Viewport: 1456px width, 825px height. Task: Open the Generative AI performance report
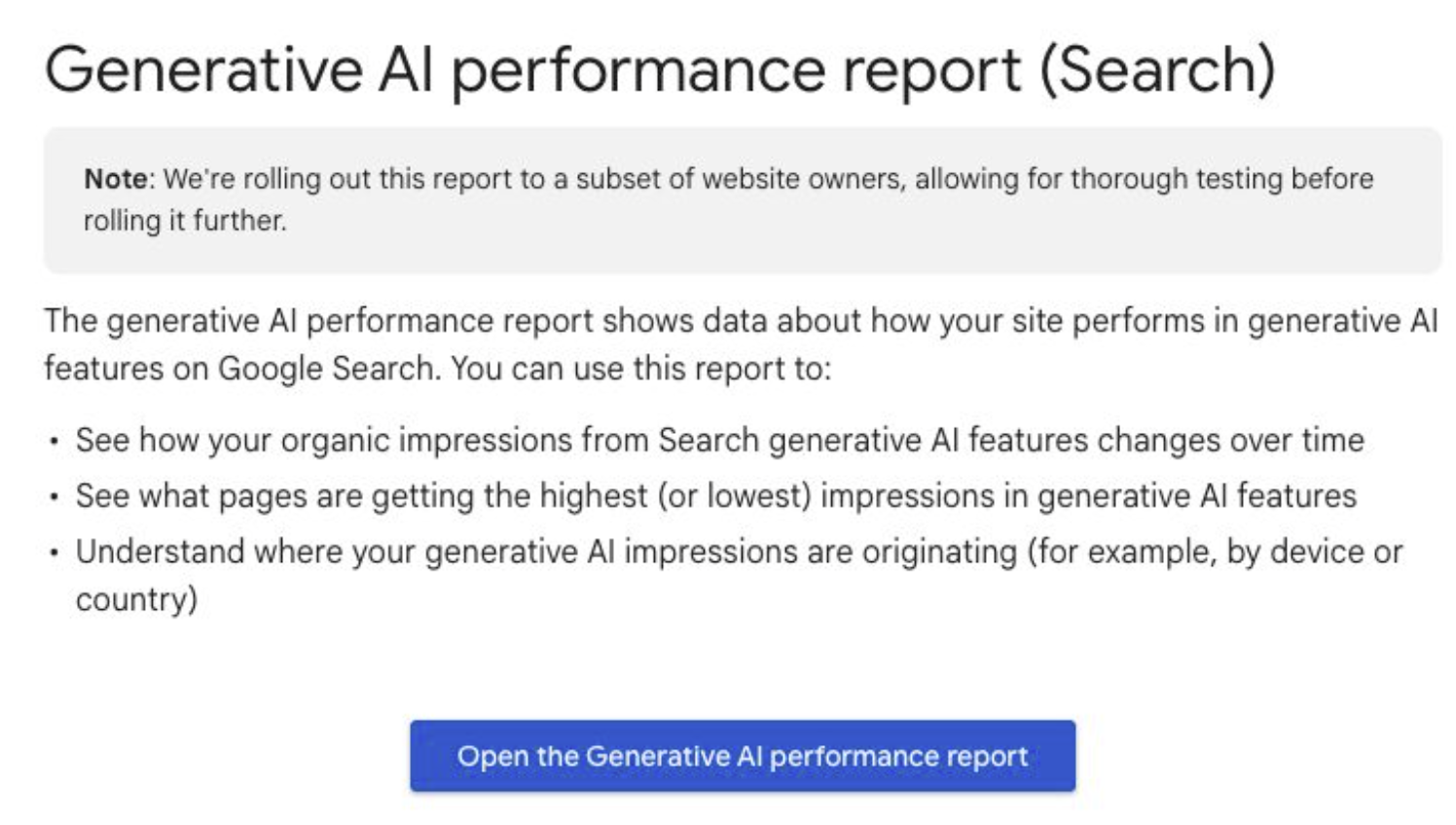[743, 756]
